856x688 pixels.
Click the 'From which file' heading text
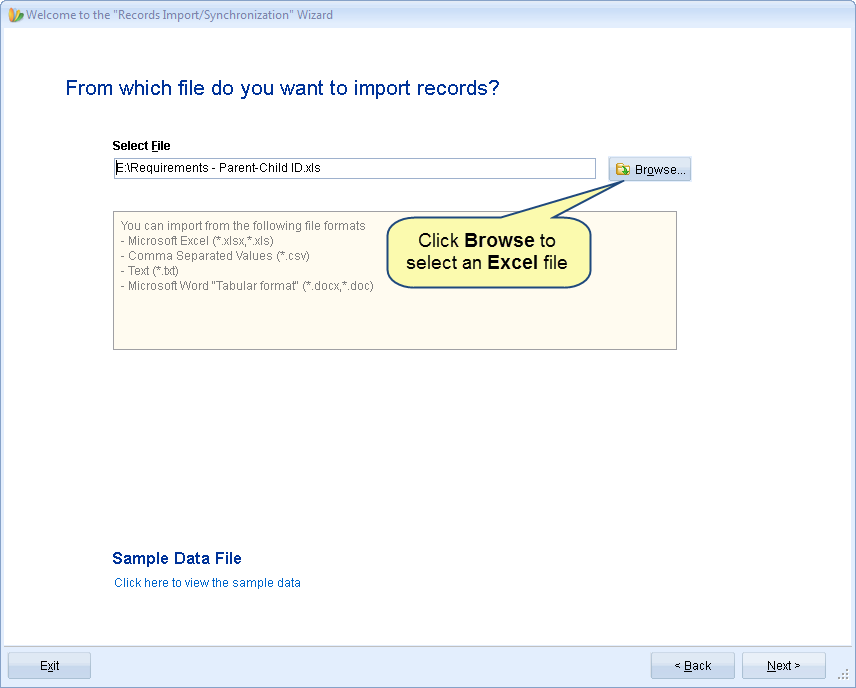coord(282,88)
